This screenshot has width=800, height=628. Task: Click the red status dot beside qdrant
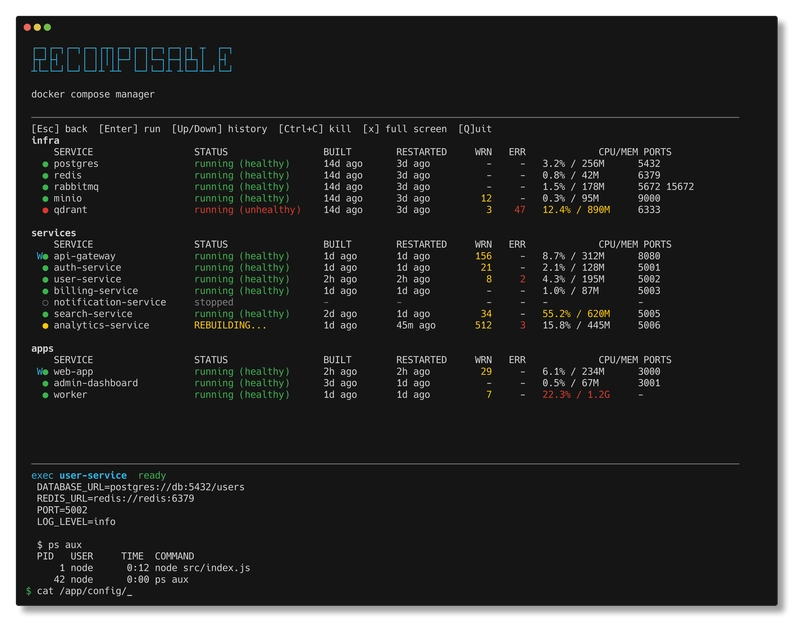point(45,210)
